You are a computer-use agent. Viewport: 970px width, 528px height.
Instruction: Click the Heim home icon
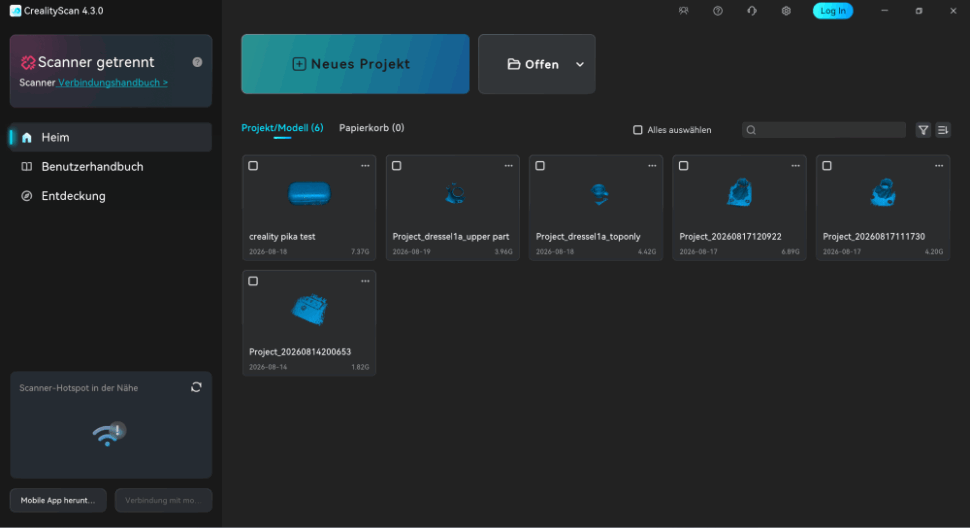click(x=27, y=137)
